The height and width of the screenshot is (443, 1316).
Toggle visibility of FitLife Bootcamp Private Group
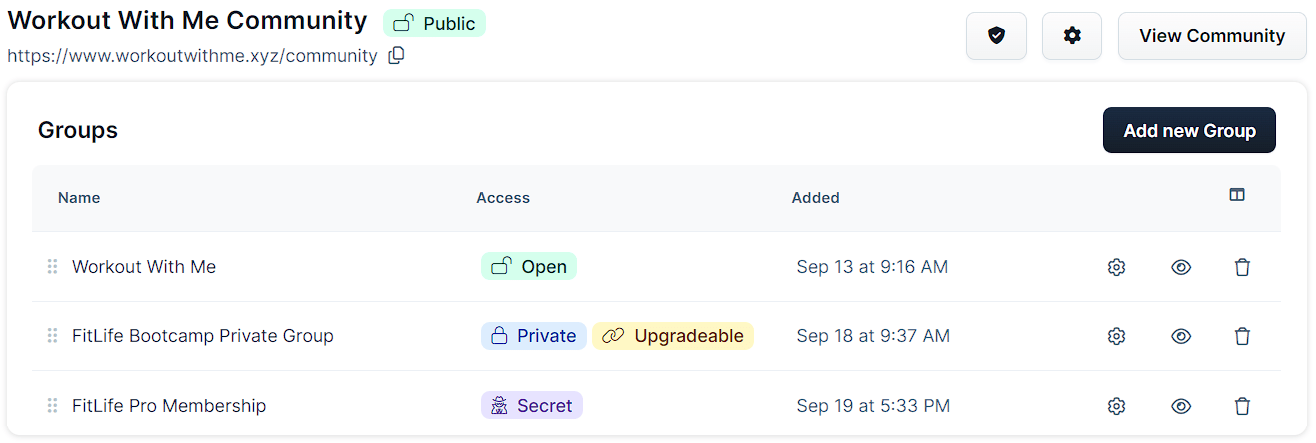coord(1181,336)
